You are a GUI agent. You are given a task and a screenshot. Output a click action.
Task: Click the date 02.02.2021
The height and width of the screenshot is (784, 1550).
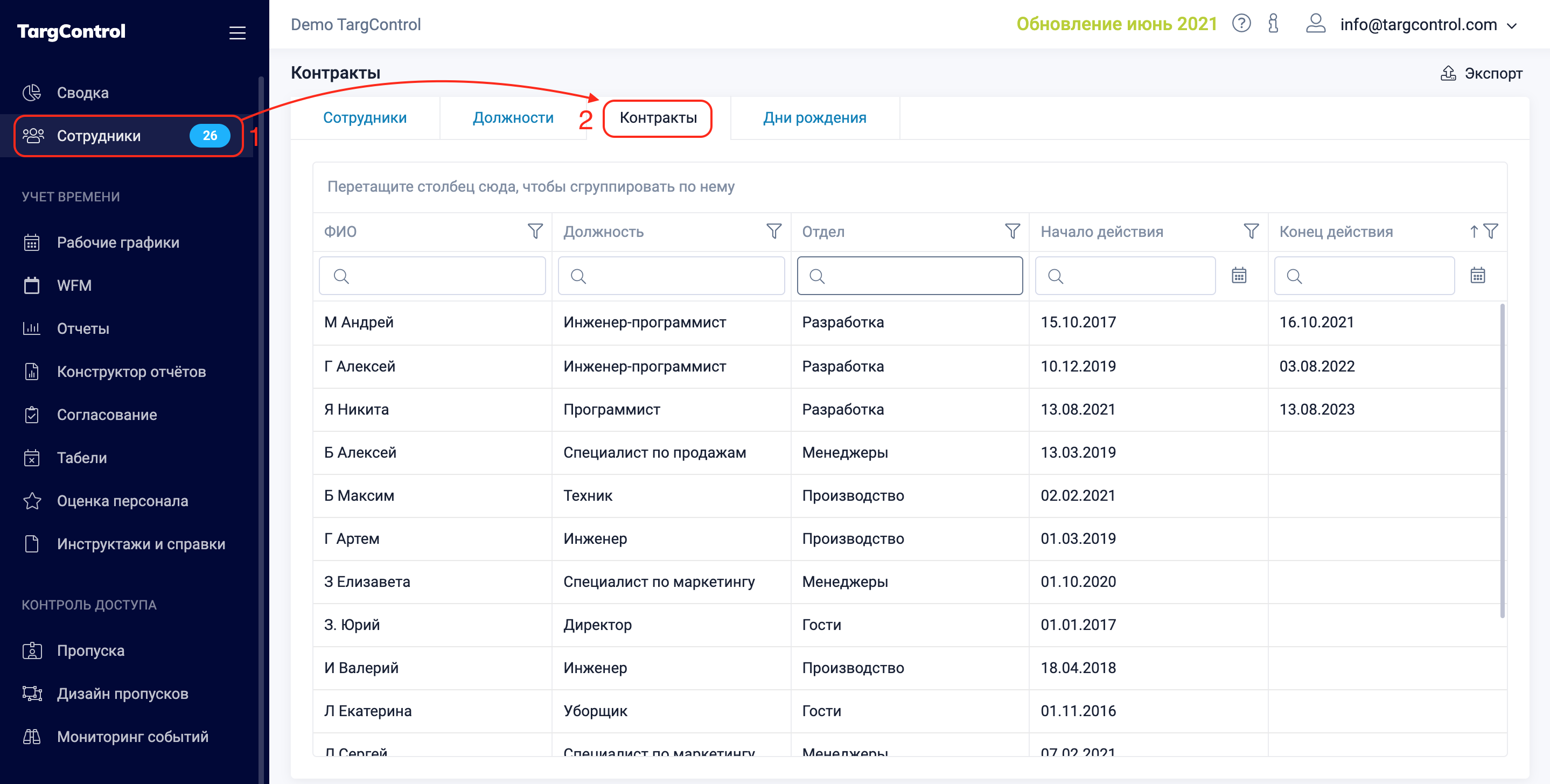point(1078,496)
